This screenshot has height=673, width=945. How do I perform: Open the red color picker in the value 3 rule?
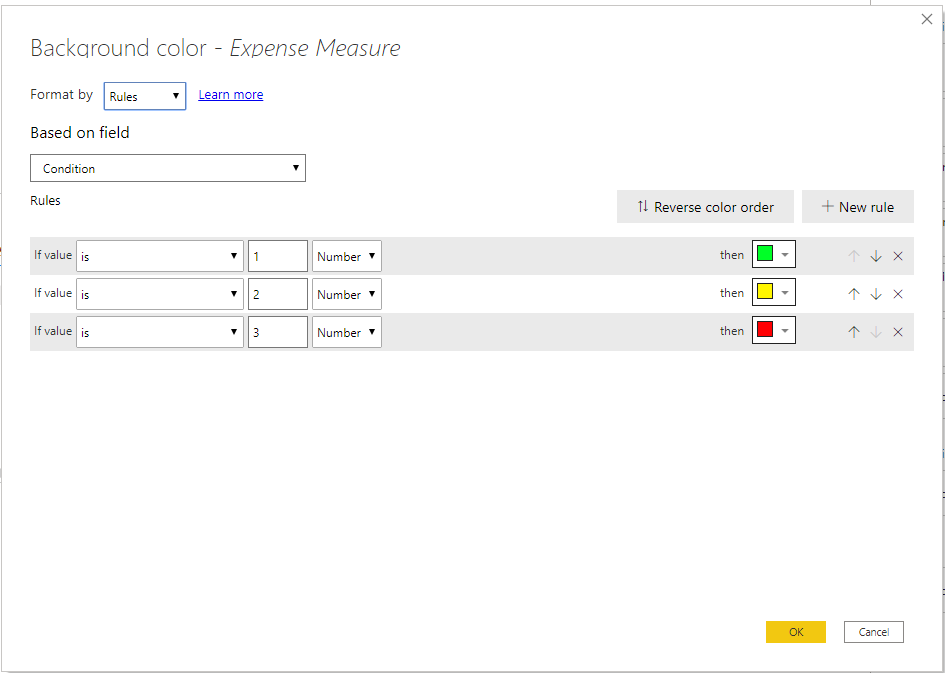click(774, 330)
